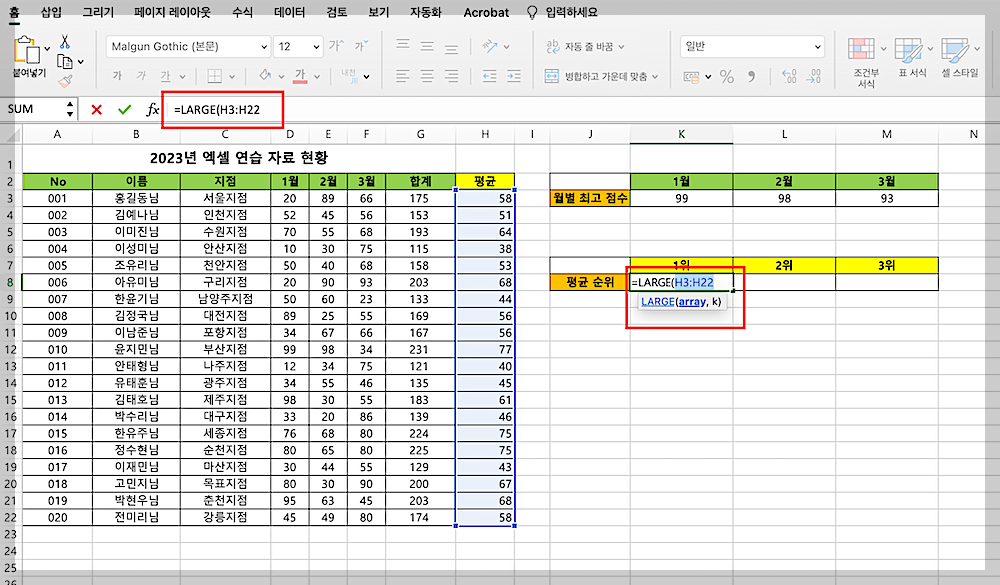Click the LARGE function tooltip link
The image size is (1000, 585).
point(658,301)
